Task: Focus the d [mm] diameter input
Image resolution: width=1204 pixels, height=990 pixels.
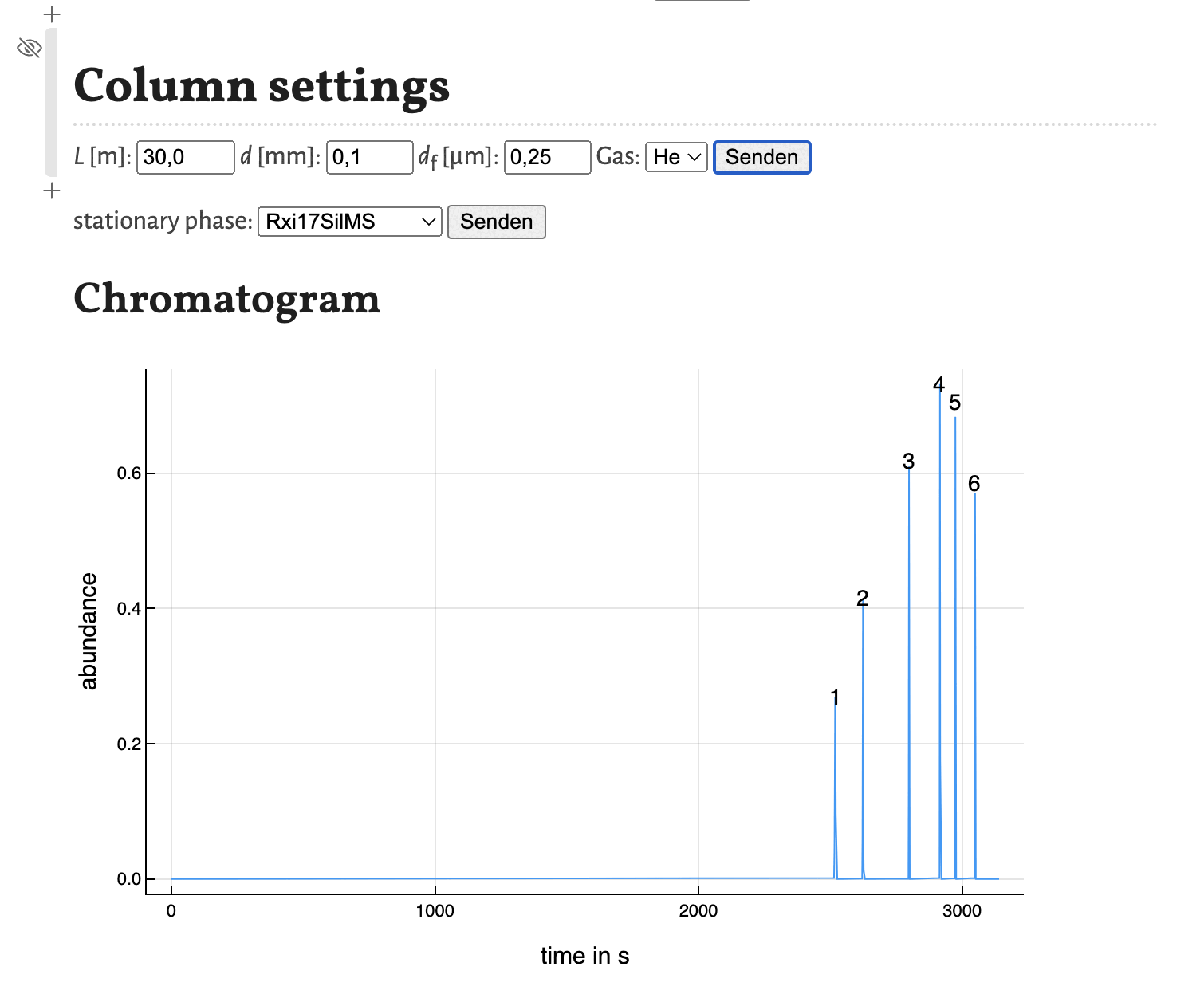Action: (x=369, y=157)
